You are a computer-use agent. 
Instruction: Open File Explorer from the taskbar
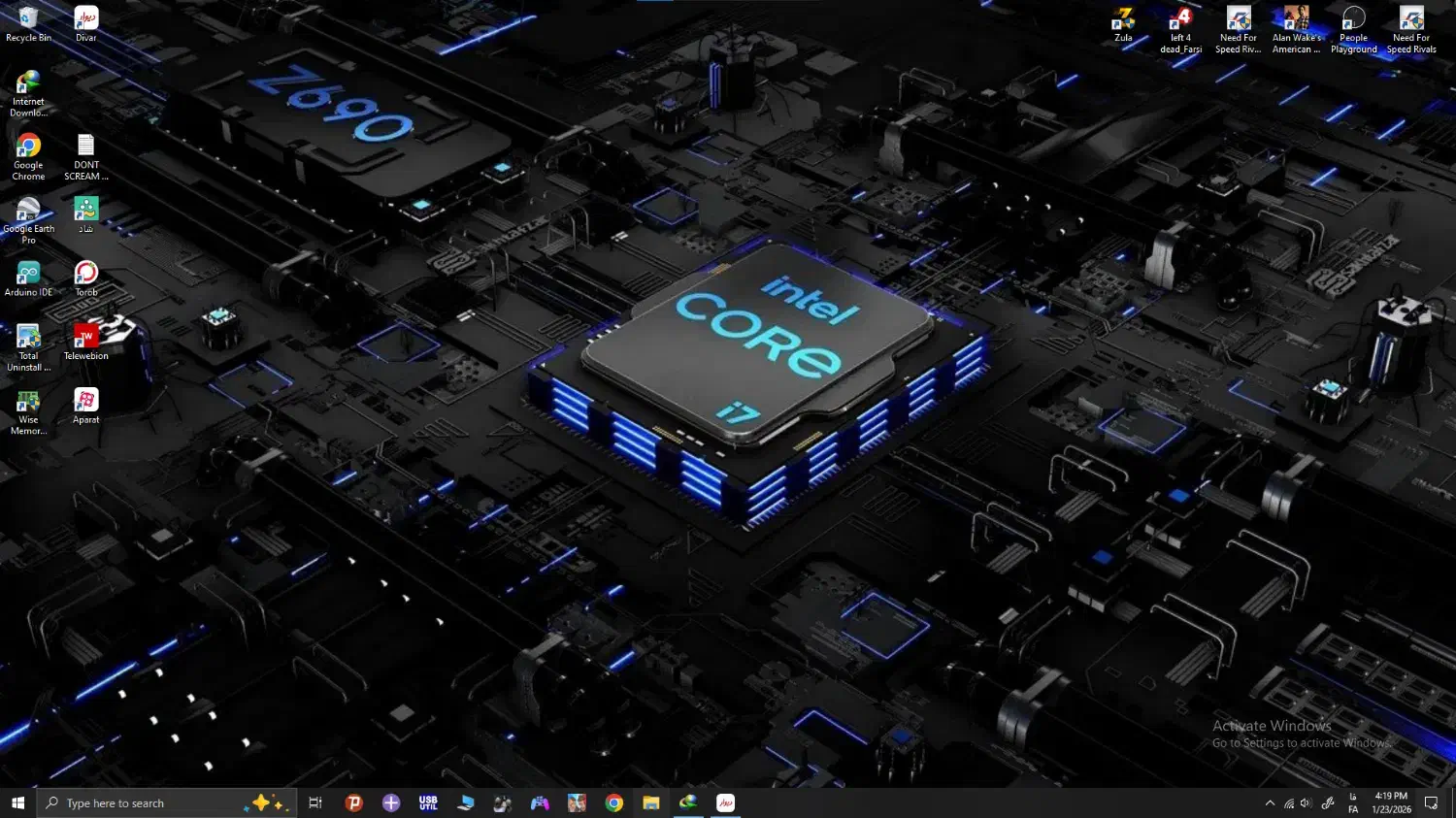pyautogui.click(x=651, y=802)
